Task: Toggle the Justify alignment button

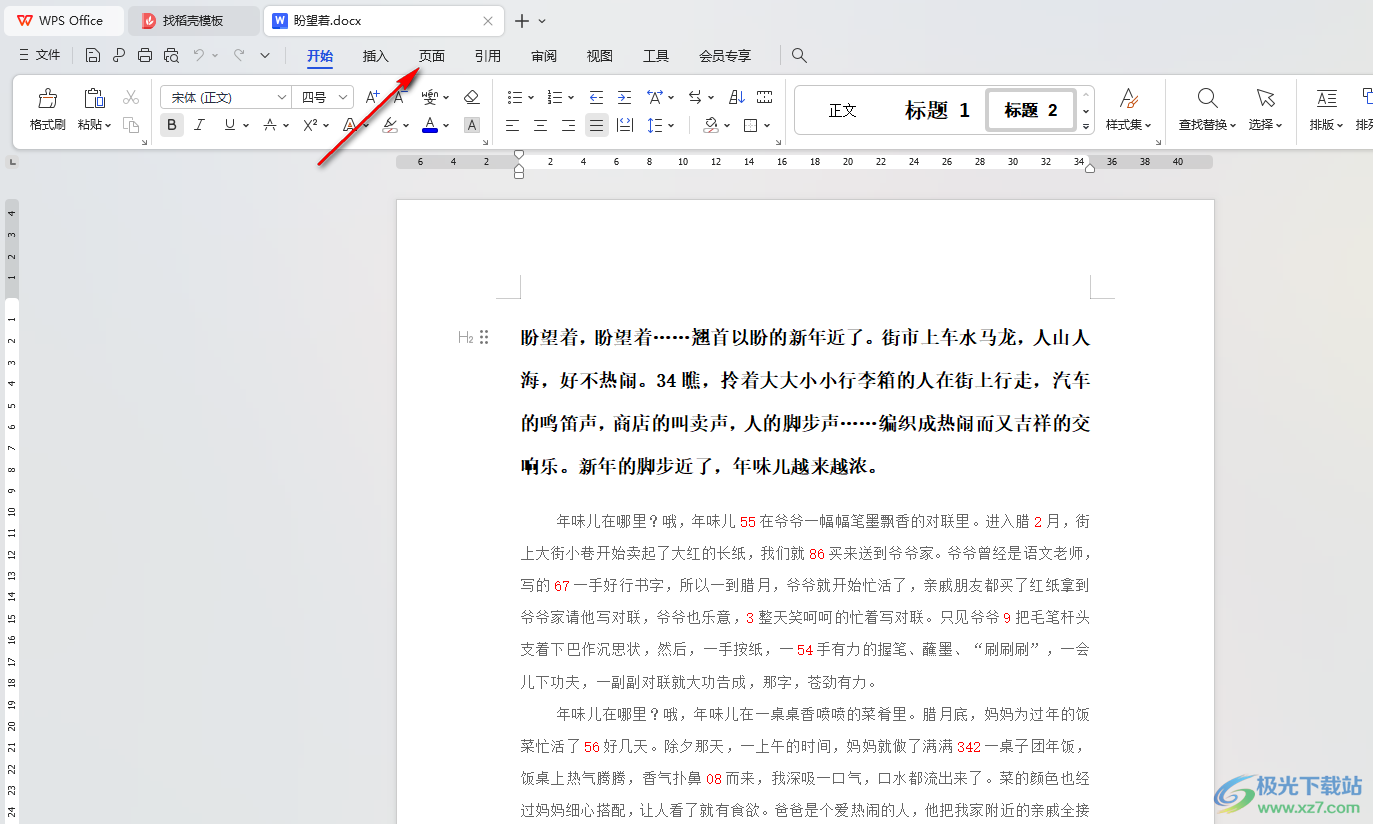Action: 597,125
